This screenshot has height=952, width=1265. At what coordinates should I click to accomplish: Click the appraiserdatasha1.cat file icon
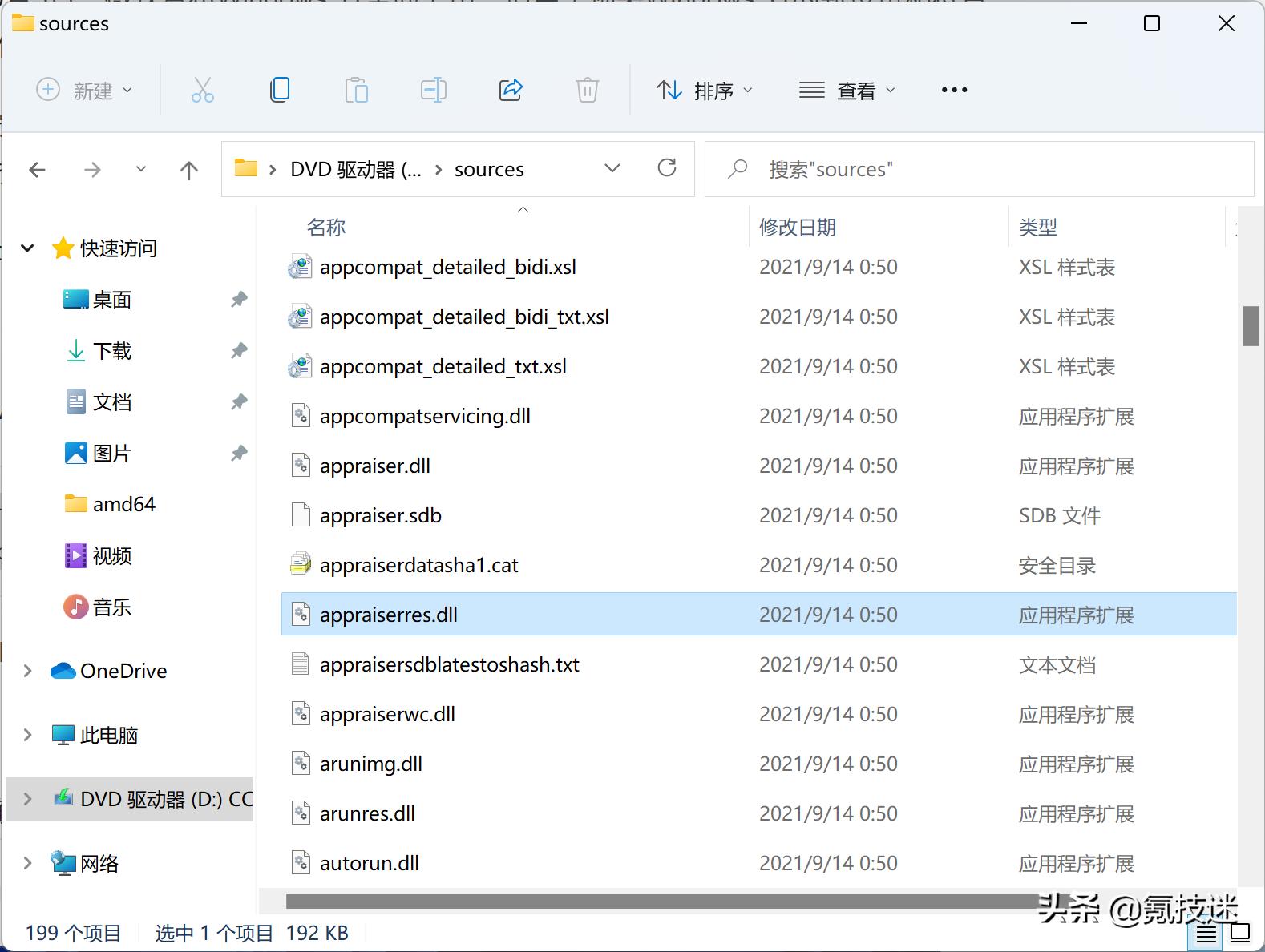pos(300,565)
